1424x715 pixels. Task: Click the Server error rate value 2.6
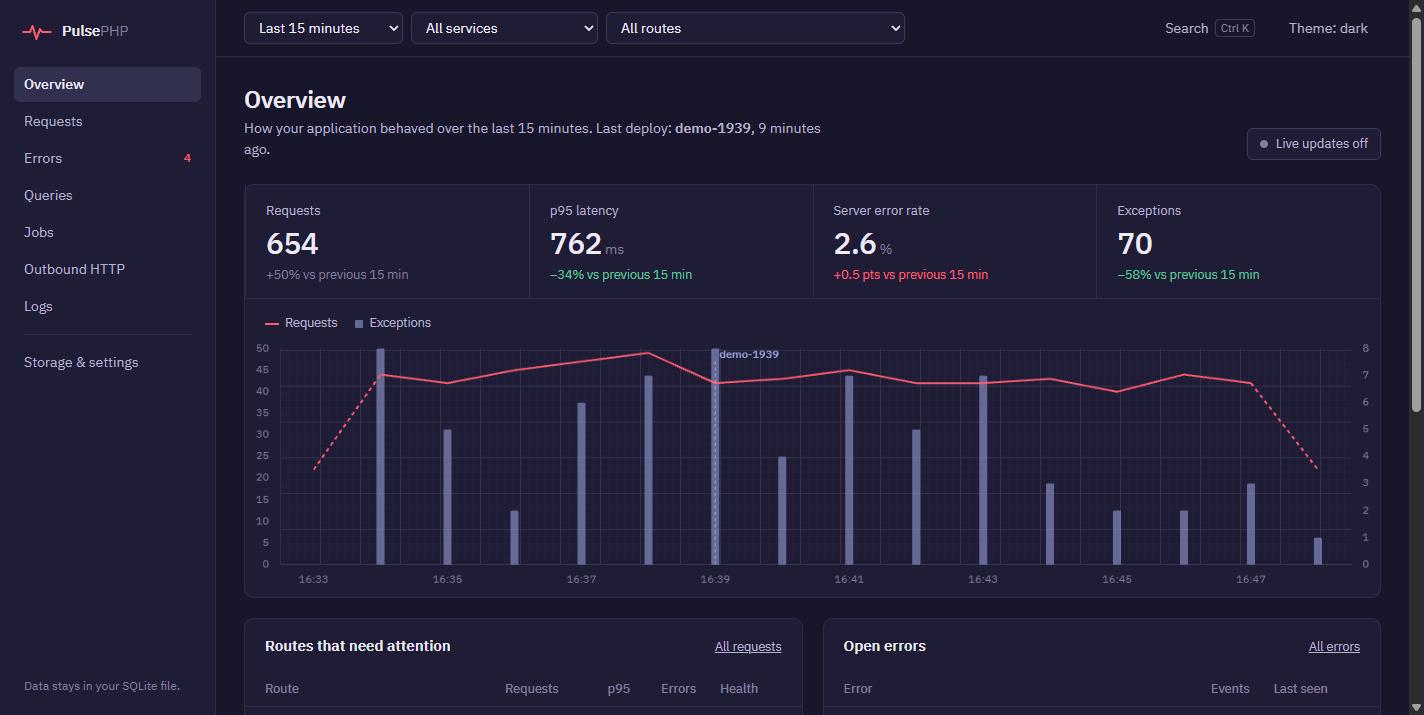pos(855,244)
